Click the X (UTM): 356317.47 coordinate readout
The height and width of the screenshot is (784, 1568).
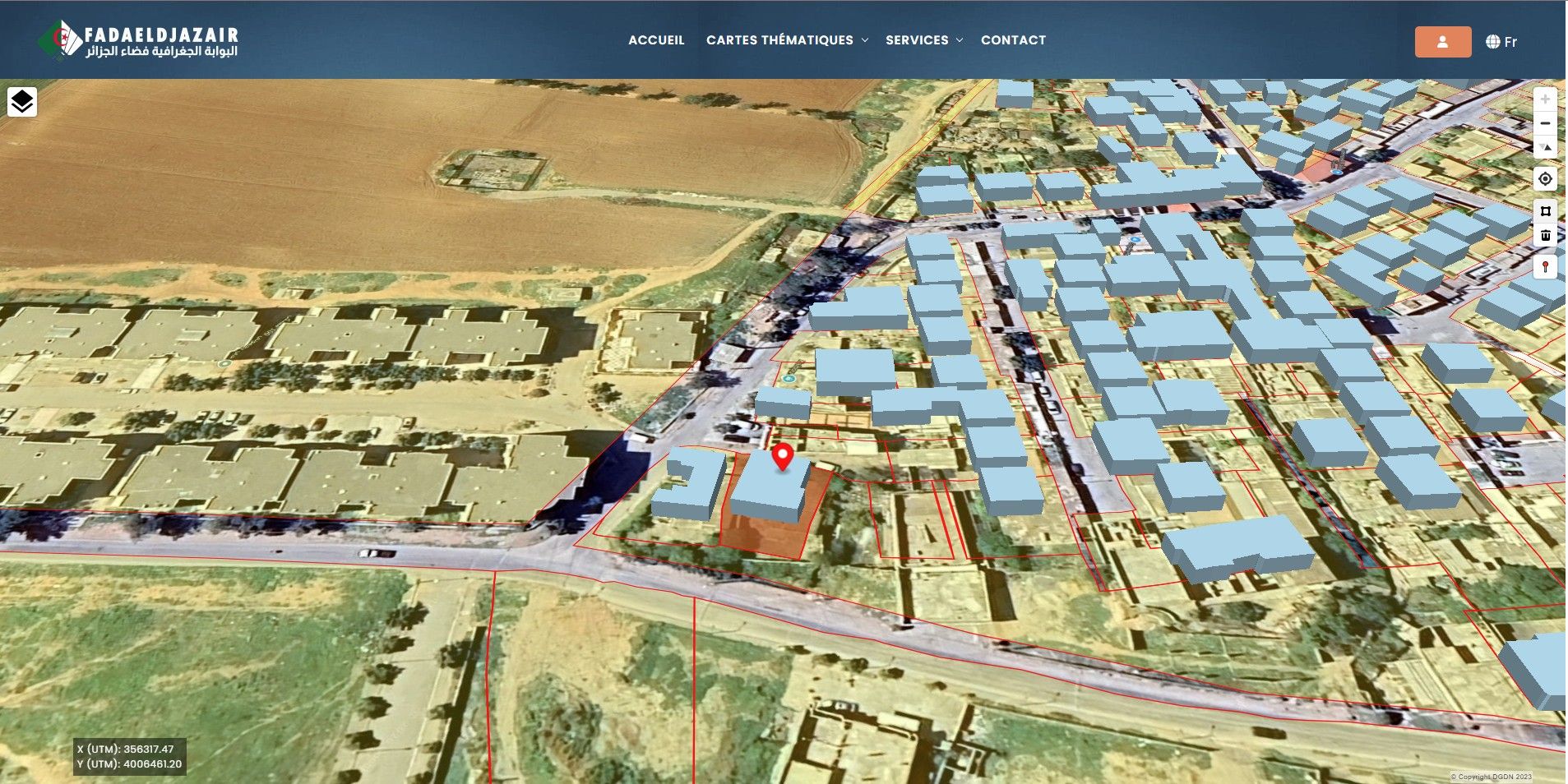126,749
